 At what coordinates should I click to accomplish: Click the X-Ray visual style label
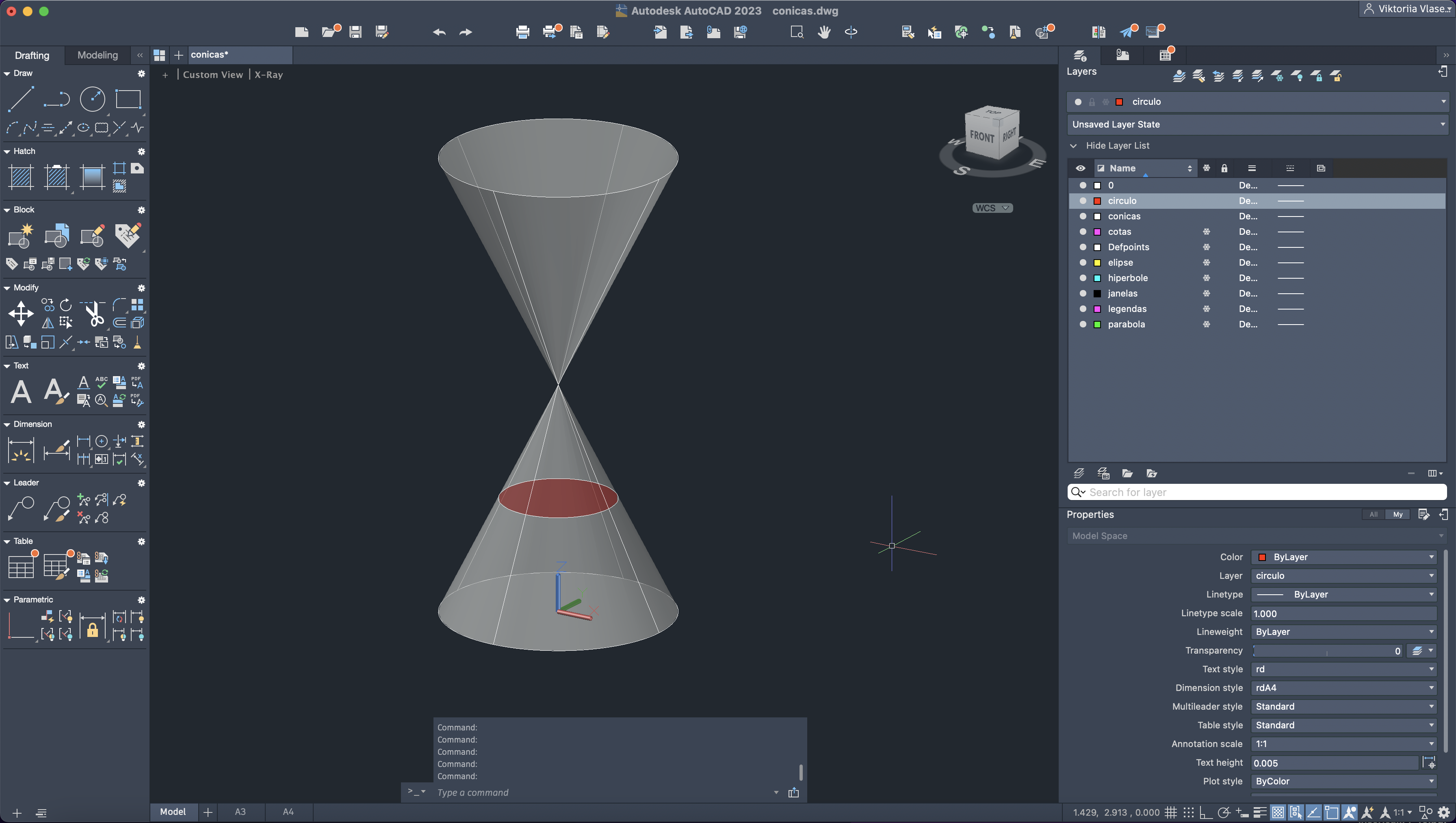click(269, 75)
